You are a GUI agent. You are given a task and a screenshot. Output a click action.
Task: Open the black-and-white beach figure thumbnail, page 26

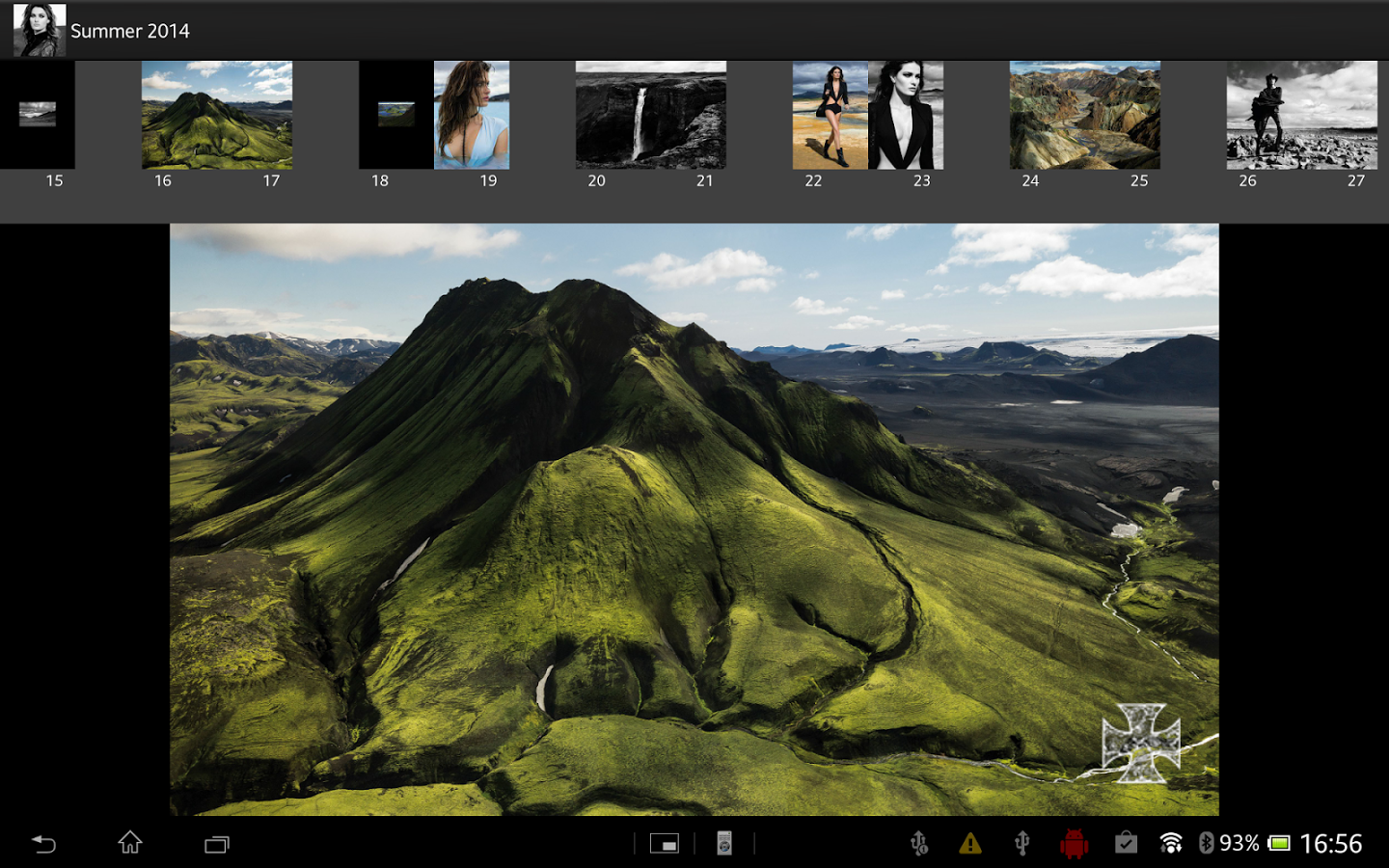(1302, 115)
